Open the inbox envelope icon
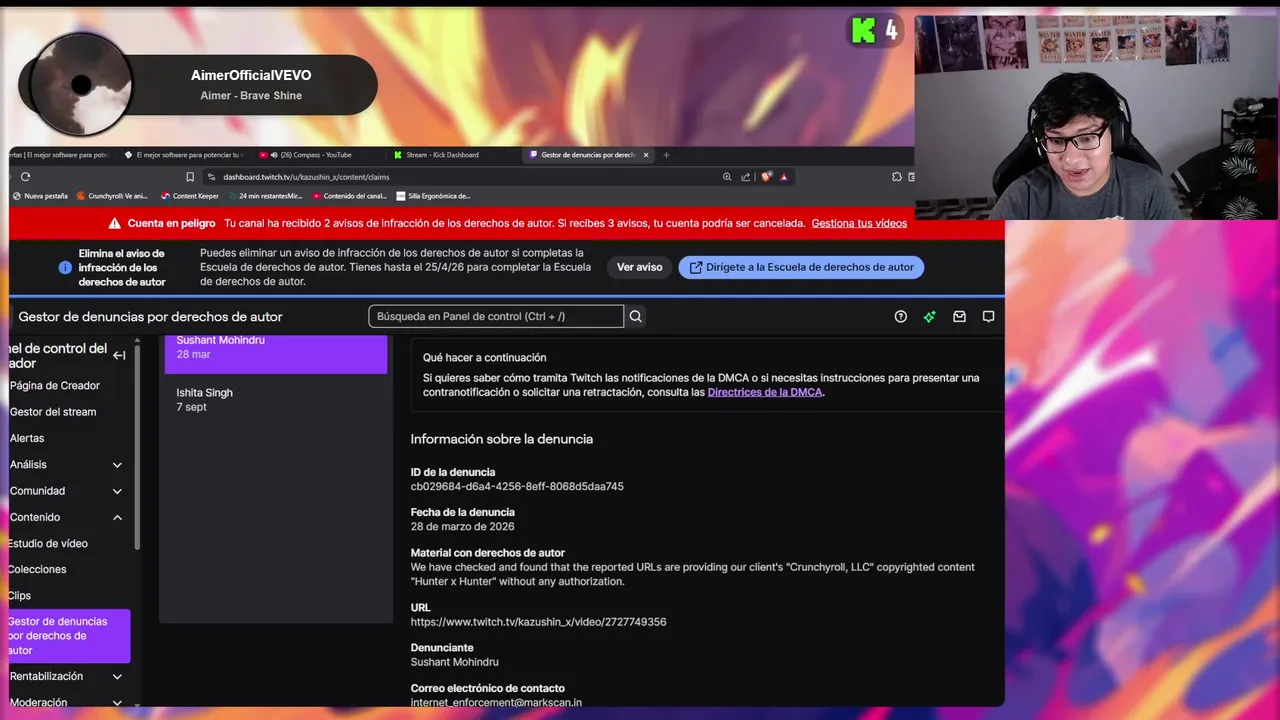This screenshot has width=1280, height=720. point(959,316)
